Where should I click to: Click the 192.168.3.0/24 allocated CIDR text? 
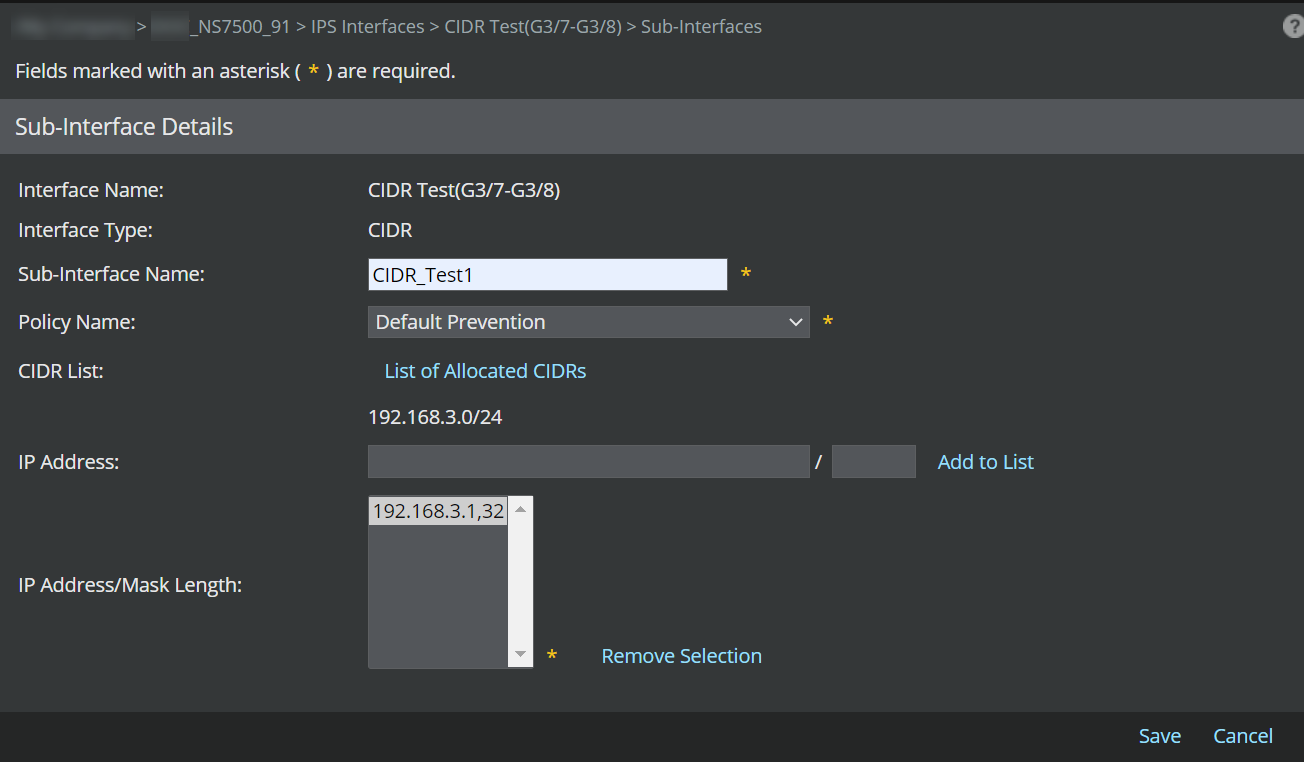pos(435,417)
